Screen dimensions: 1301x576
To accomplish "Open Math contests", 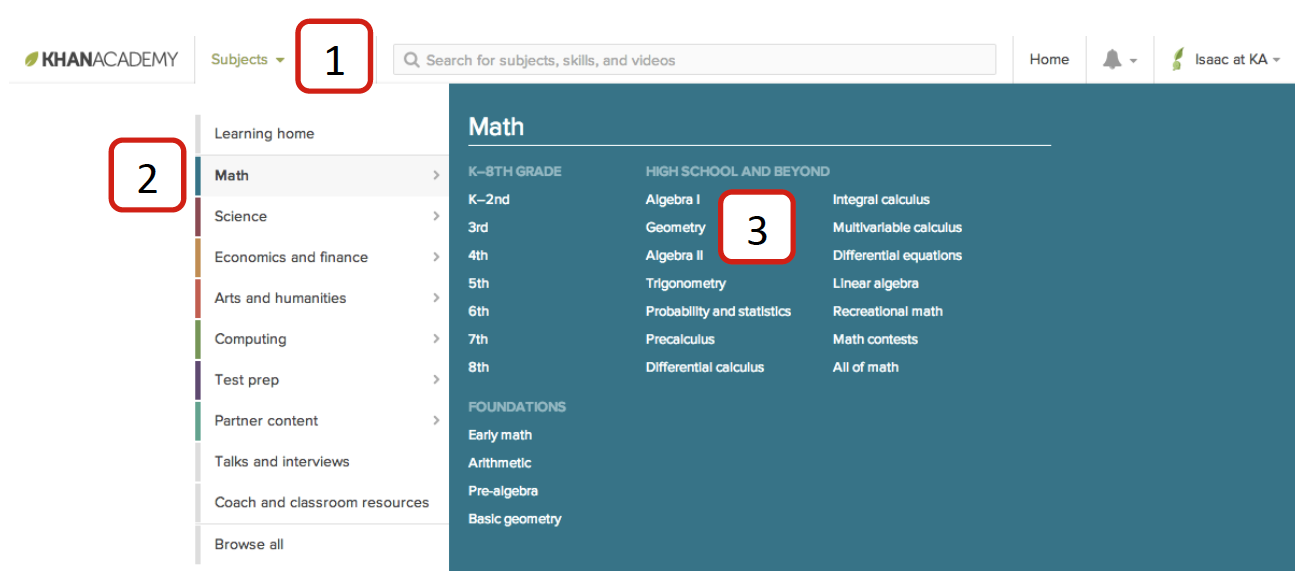I will [x=875, y=340].
